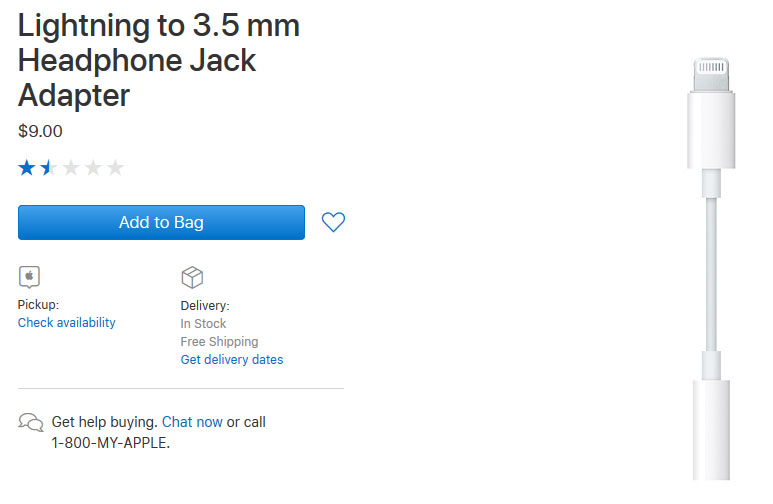
Task: Click the fourth empty rating star
Action: 93,168
